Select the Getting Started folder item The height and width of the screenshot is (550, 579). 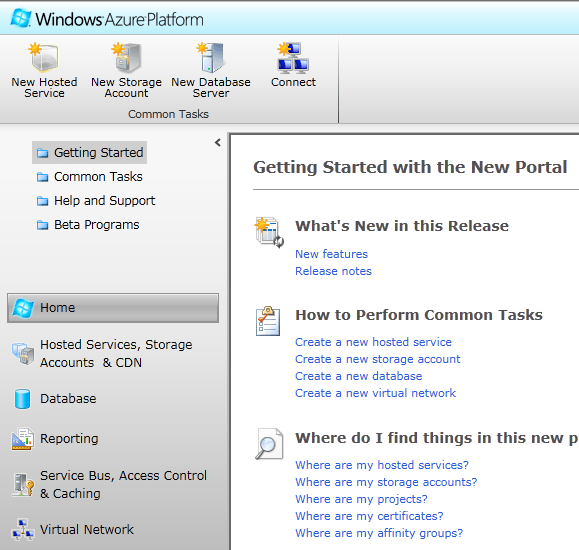[x=90, y=152]
